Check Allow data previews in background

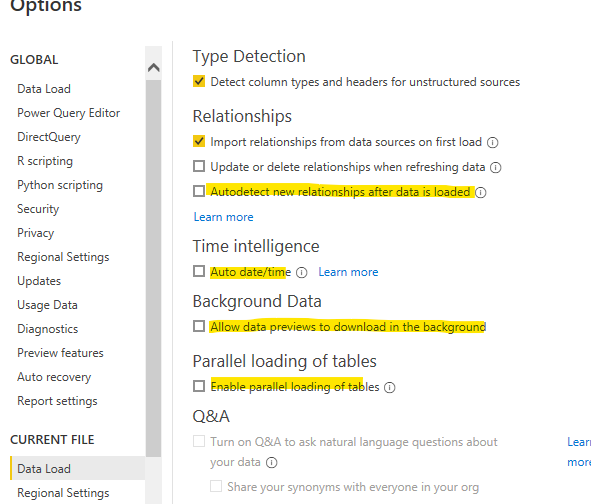click(199, 326)
